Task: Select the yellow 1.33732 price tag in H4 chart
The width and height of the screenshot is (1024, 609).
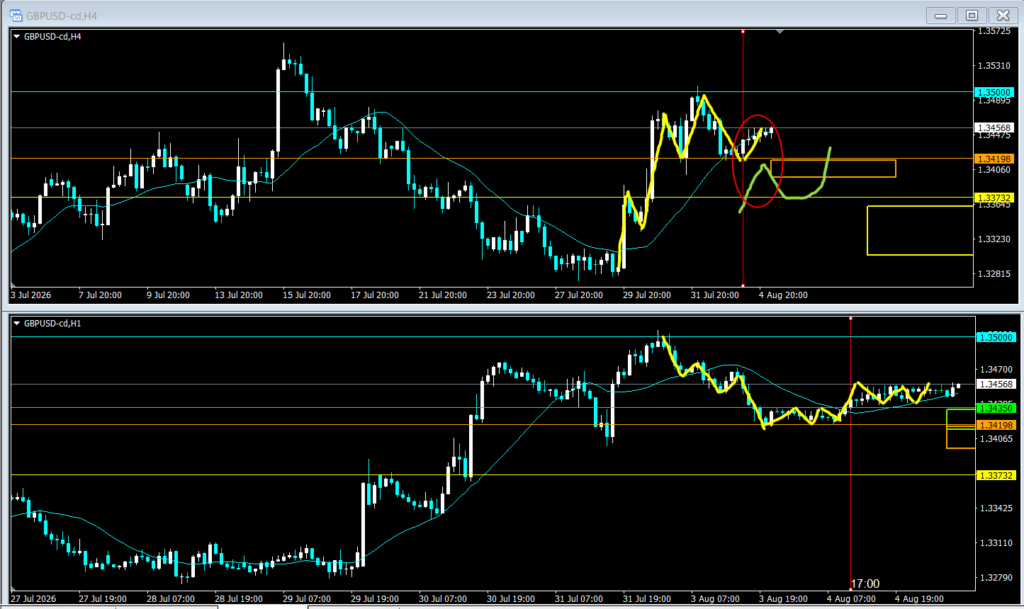Action: coord(994,198)
